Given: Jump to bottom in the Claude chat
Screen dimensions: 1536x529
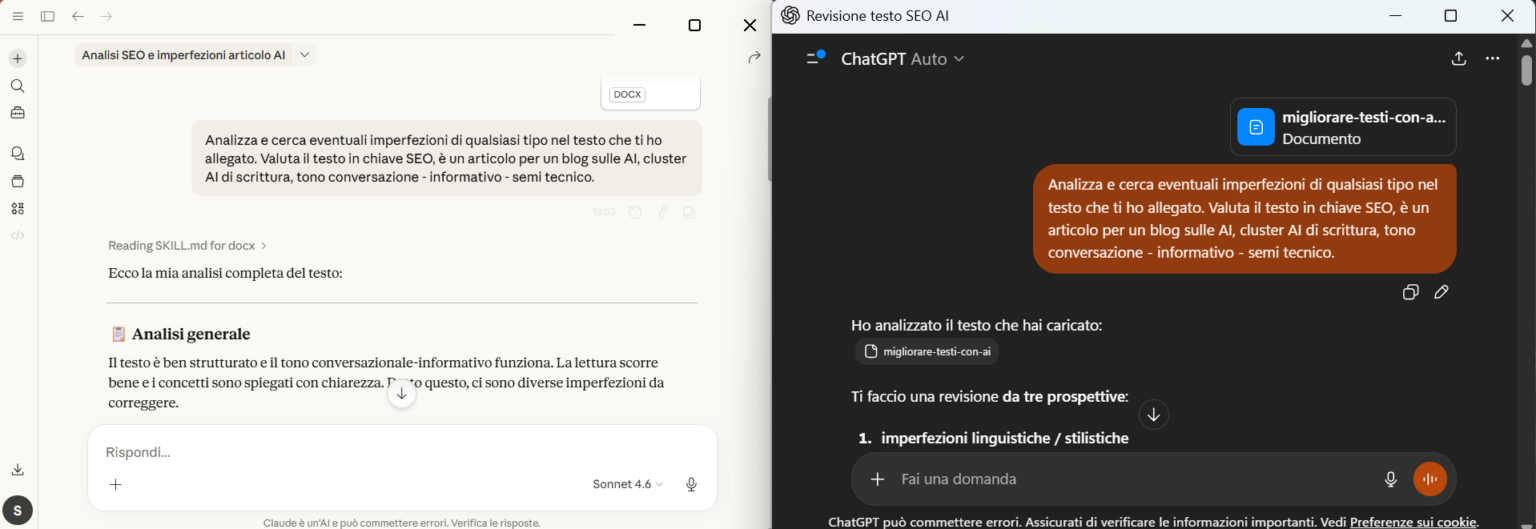Looking at the screenshot, I should coord(401,393).
